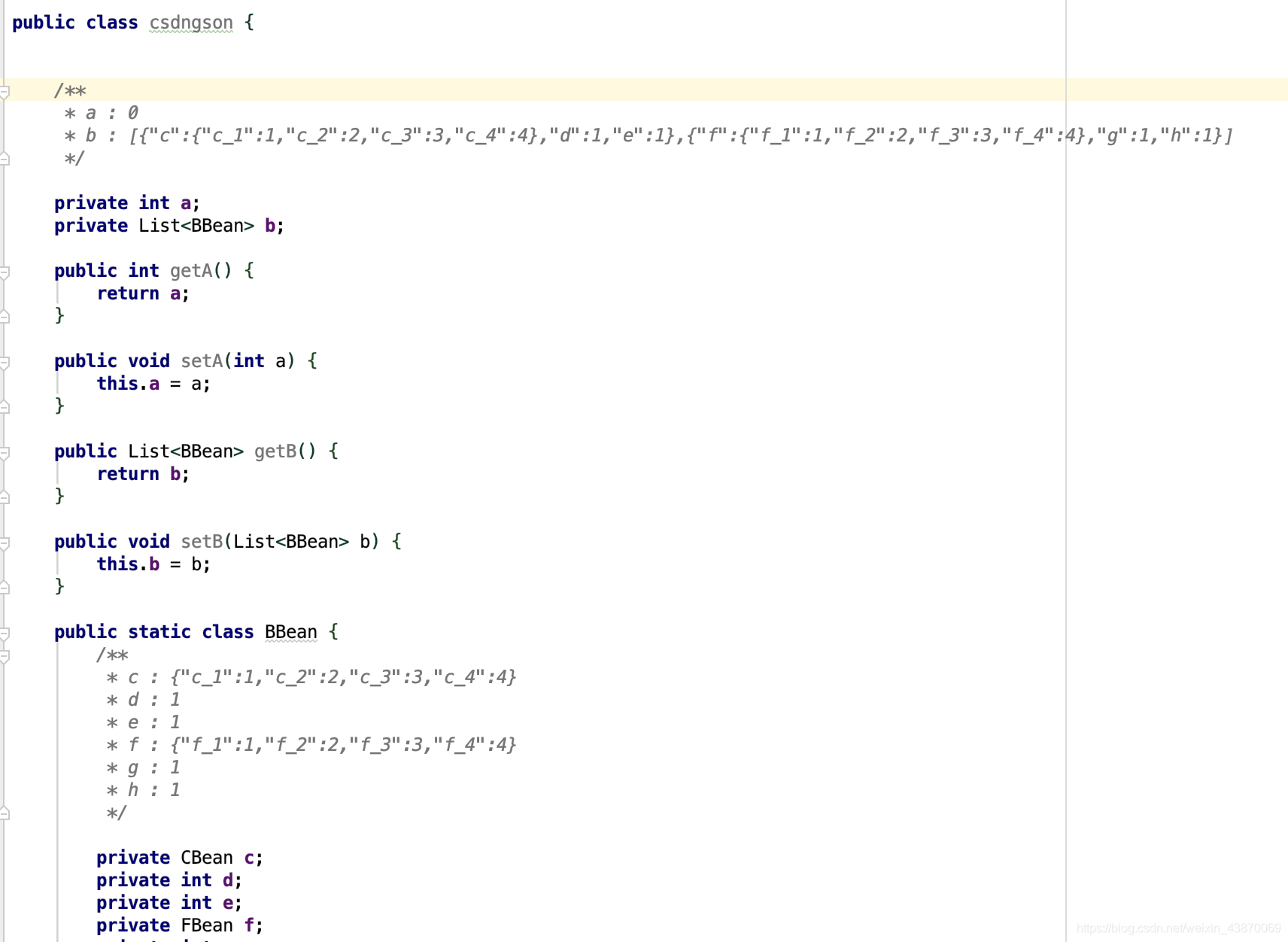This screenshot has width=1288, height=942.
Task: Collapse the getB() method fold marker
Action: coord(4,453)
